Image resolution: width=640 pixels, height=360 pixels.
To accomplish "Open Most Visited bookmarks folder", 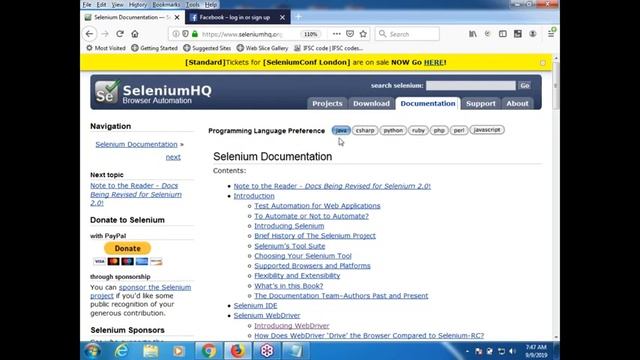I will pos(106,48).
